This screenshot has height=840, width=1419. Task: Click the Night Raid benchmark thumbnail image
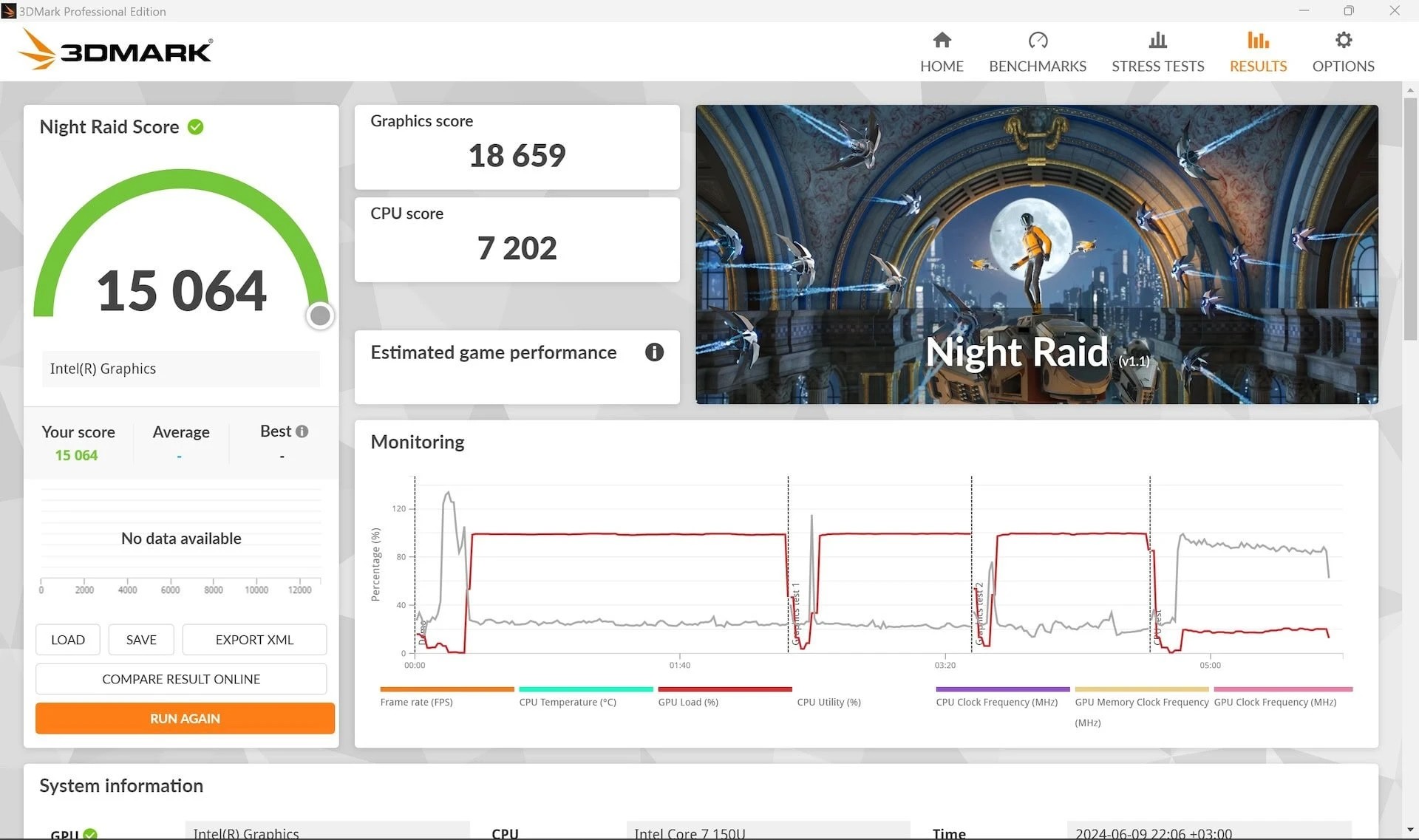[x=1036, y=254]
